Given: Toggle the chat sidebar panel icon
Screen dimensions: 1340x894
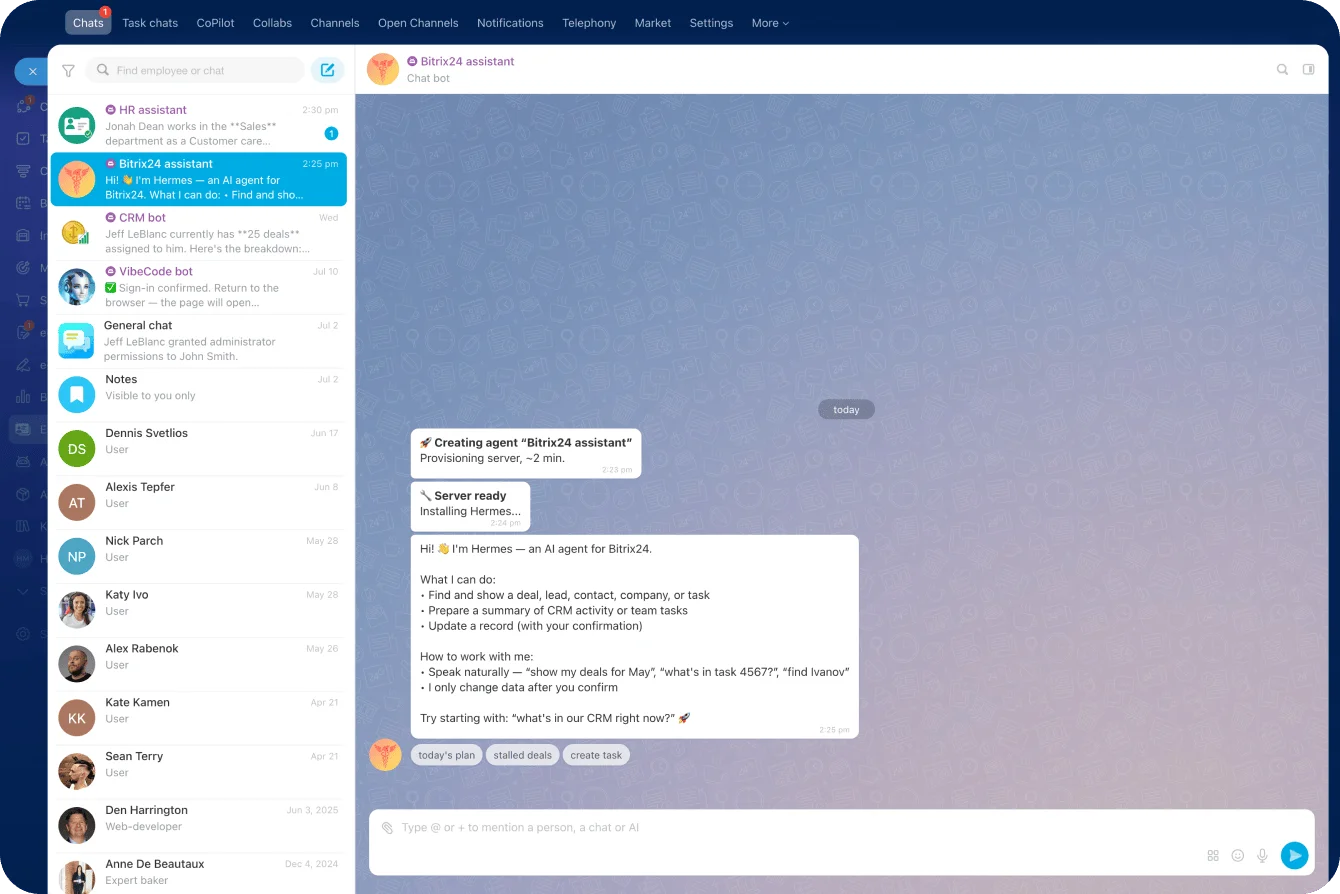Looking at the screenshot, I should [x=1308, y=70].
